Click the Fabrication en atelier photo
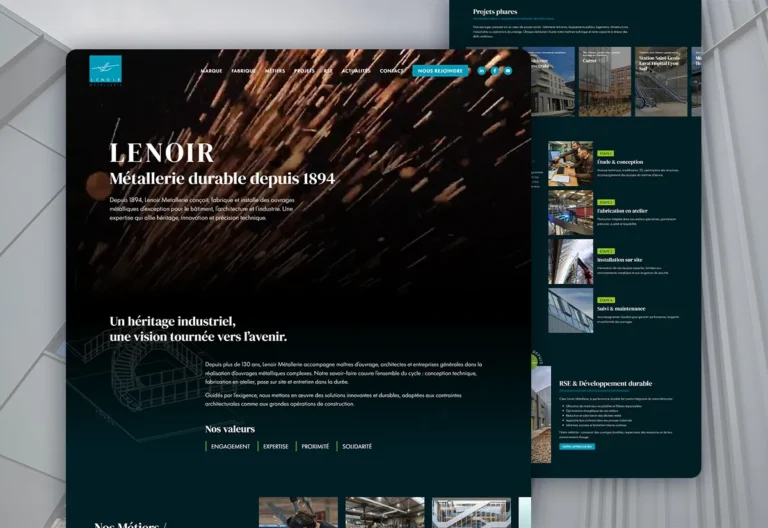This screenshot has width=768, height=528. coord(571,213)
